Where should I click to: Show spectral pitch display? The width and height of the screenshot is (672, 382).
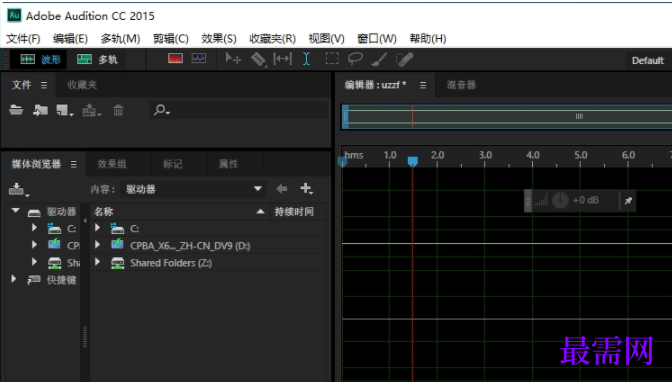click(199, 58)
